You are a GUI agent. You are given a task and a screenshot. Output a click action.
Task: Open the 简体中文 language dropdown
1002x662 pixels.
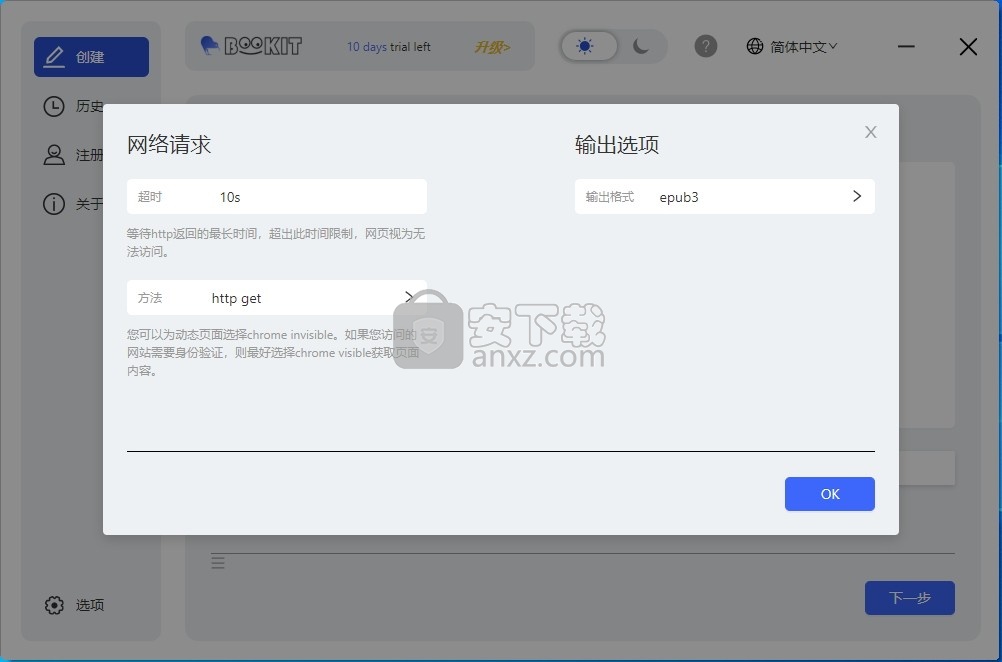(x=803, y=47)
